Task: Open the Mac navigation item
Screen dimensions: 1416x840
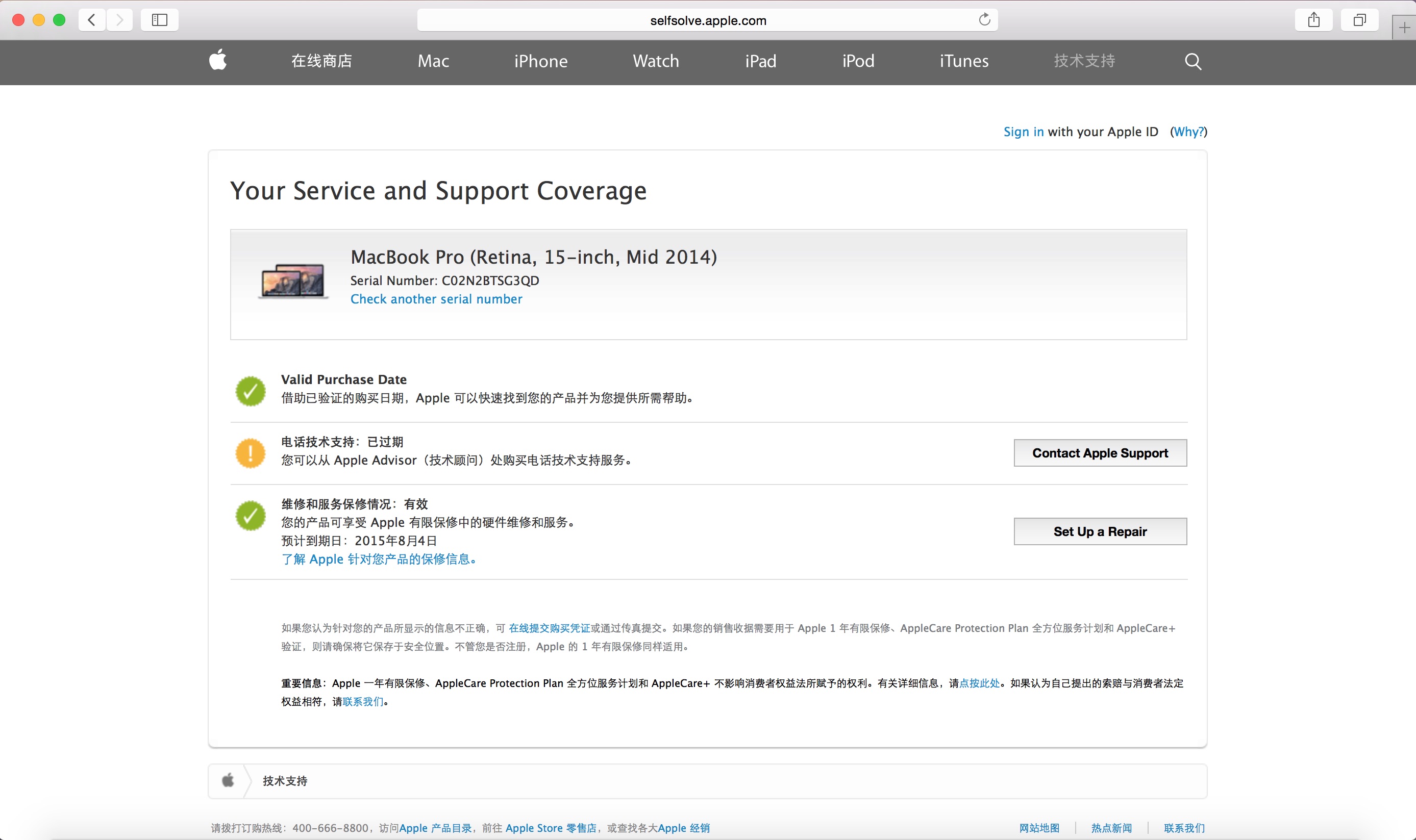Action: tap(433, 61)
